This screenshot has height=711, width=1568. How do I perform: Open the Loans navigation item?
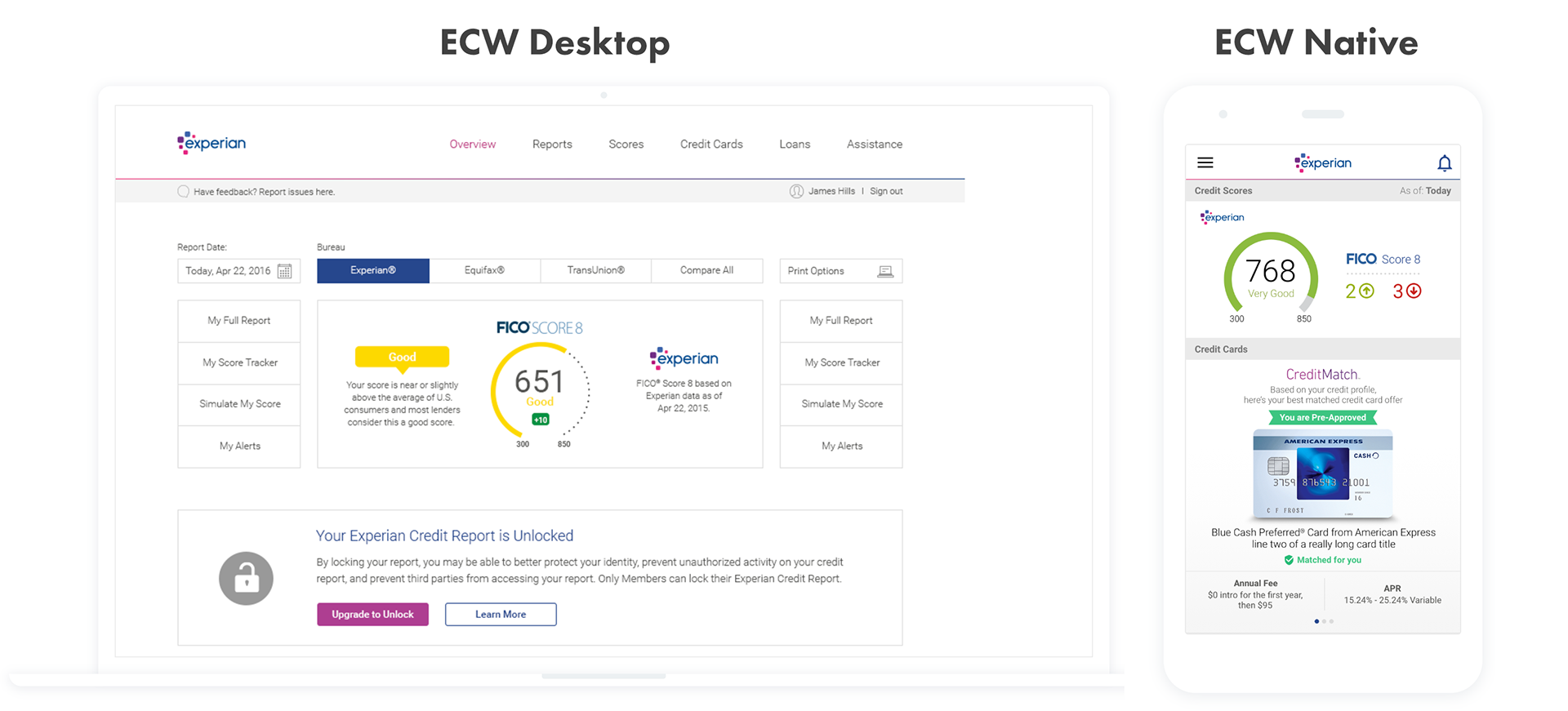pyautogui.click(x=795, y=144)
